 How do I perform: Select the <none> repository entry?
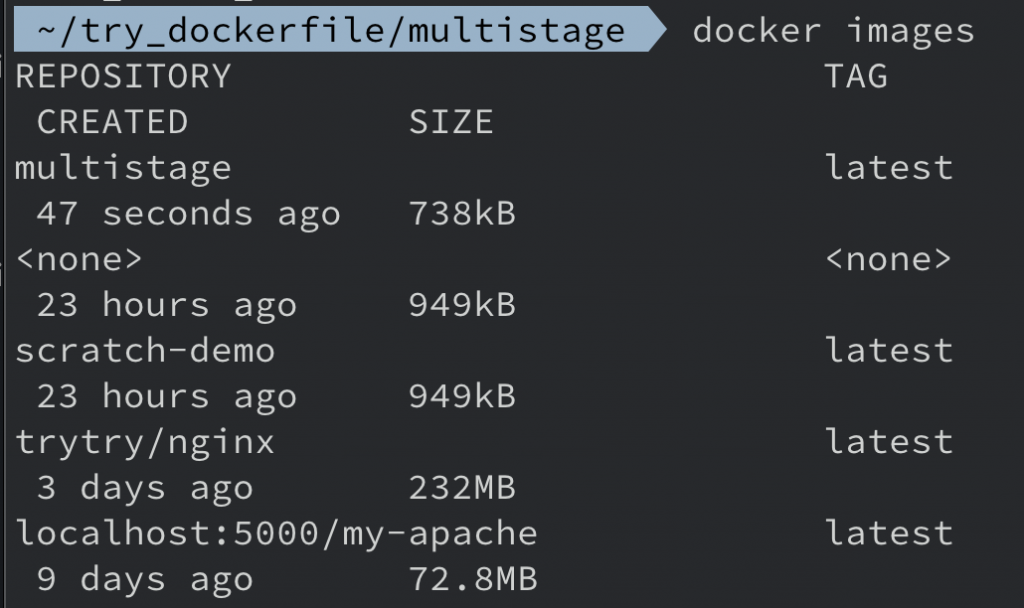[x=79, y=259]
